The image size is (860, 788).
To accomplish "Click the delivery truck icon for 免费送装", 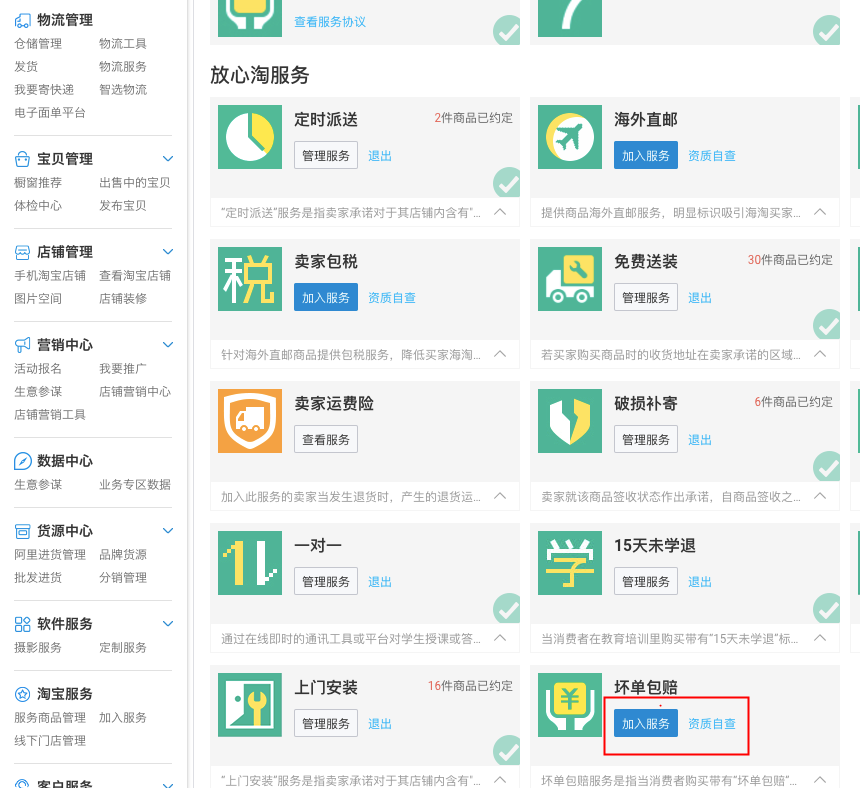I will tap(569, 281).
